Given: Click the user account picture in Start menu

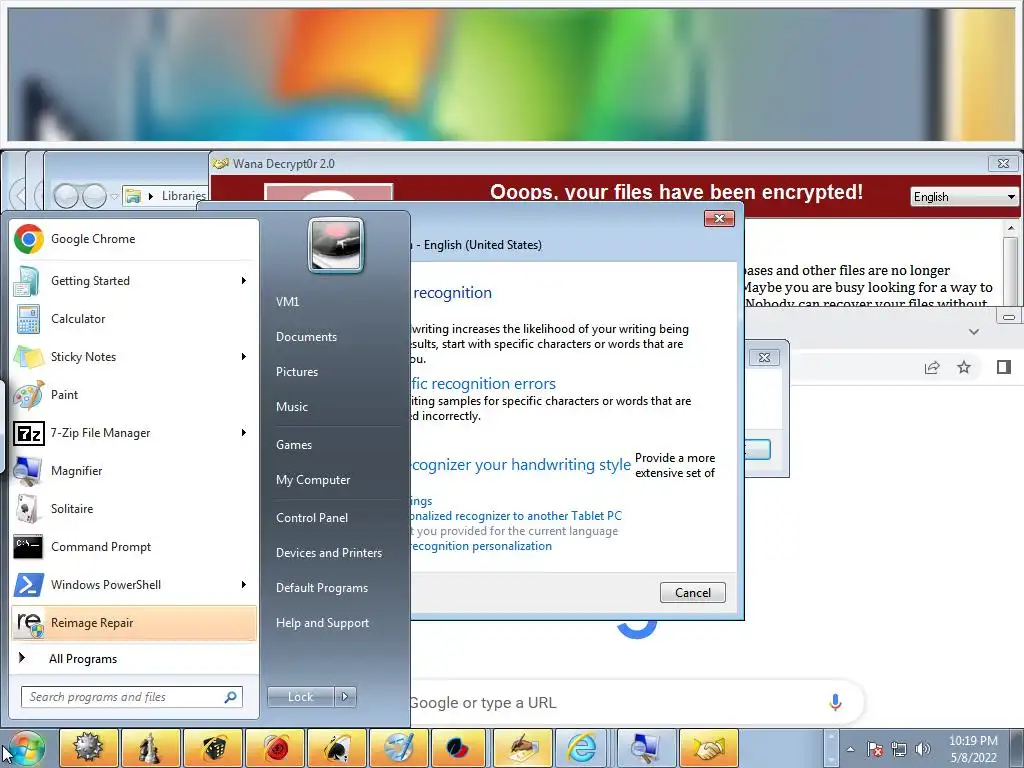Looking at the screenshot, I should (x=336, y=245).
